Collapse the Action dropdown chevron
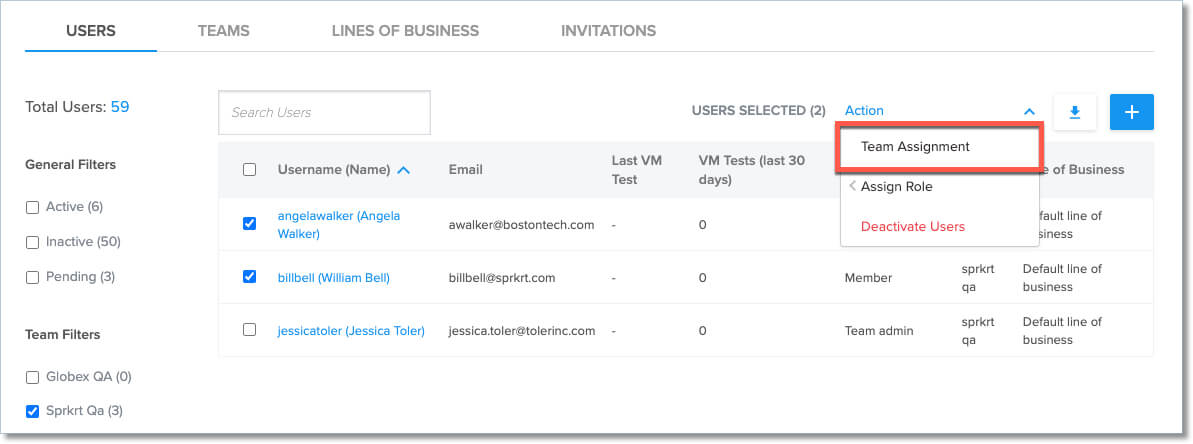The width and height of the screenshot is (1193, 444). 1029,112
